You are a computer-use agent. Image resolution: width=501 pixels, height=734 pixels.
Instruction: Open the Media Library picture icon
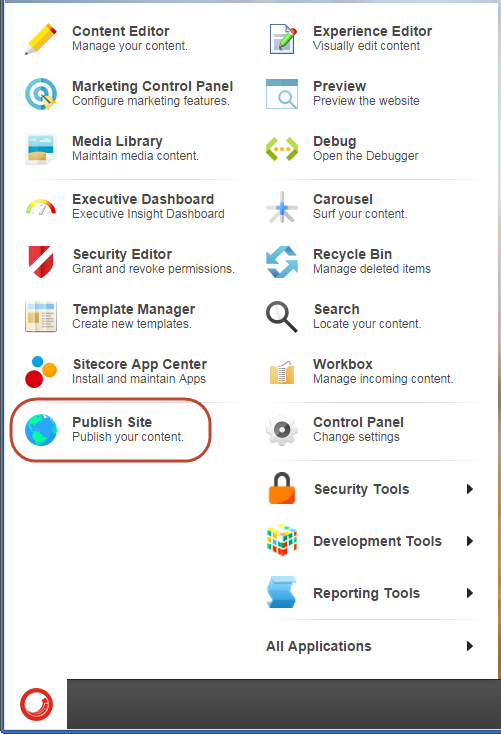pos(41,149)
